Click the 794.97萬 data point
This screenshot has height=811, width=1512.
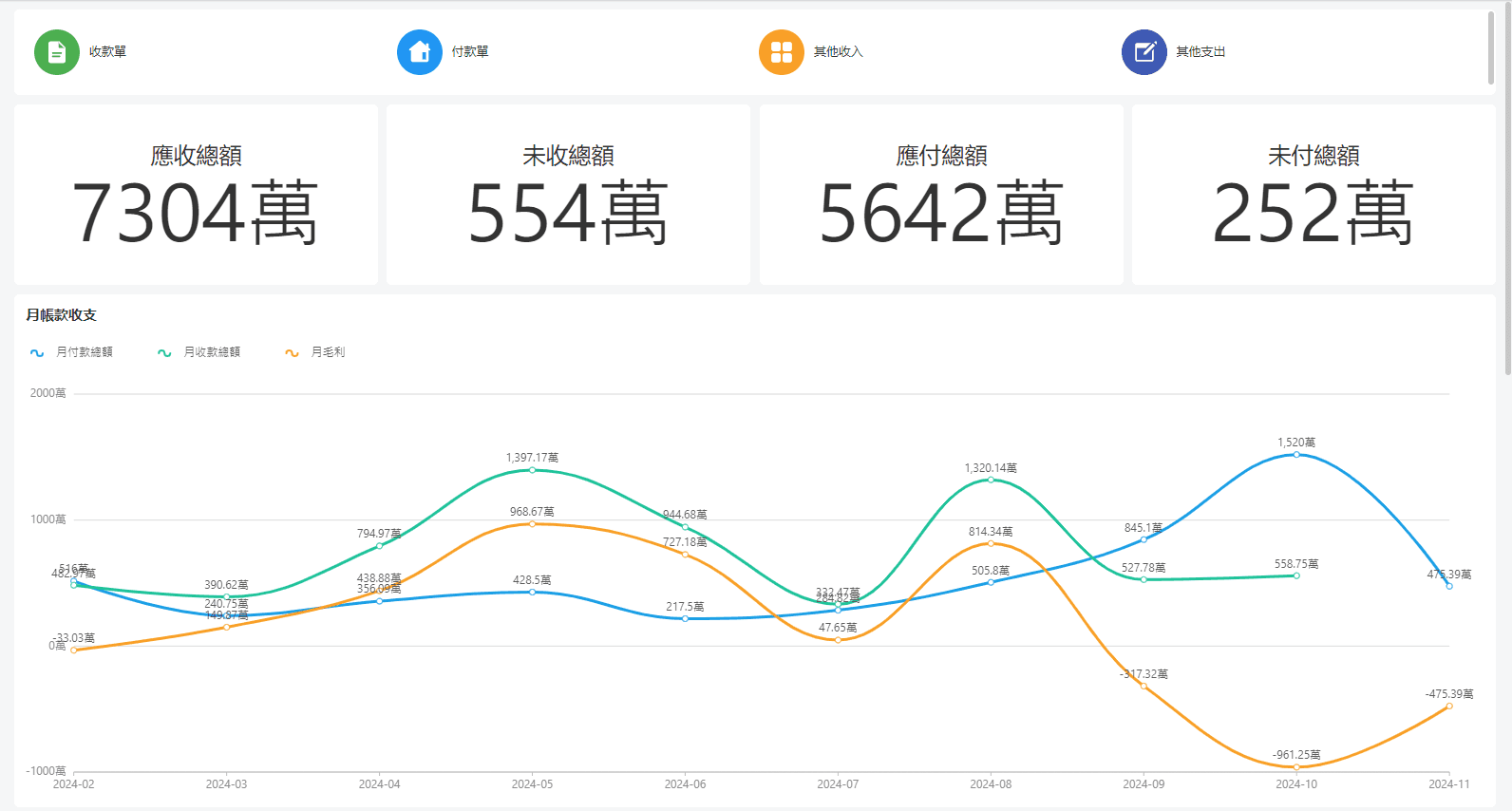[379, 546]
